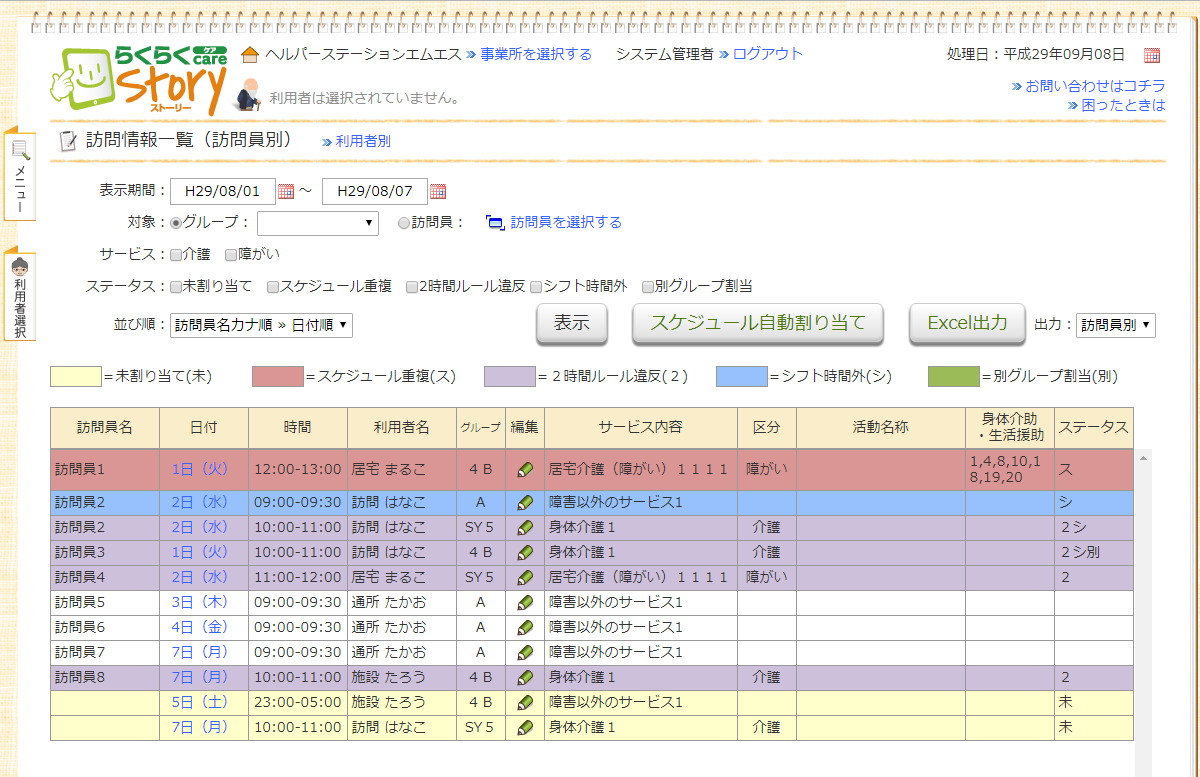Open date link 5日(土) in unassigned row
Screen dimensions: 1200x777
pyautogui.click(x=201, y=702)
